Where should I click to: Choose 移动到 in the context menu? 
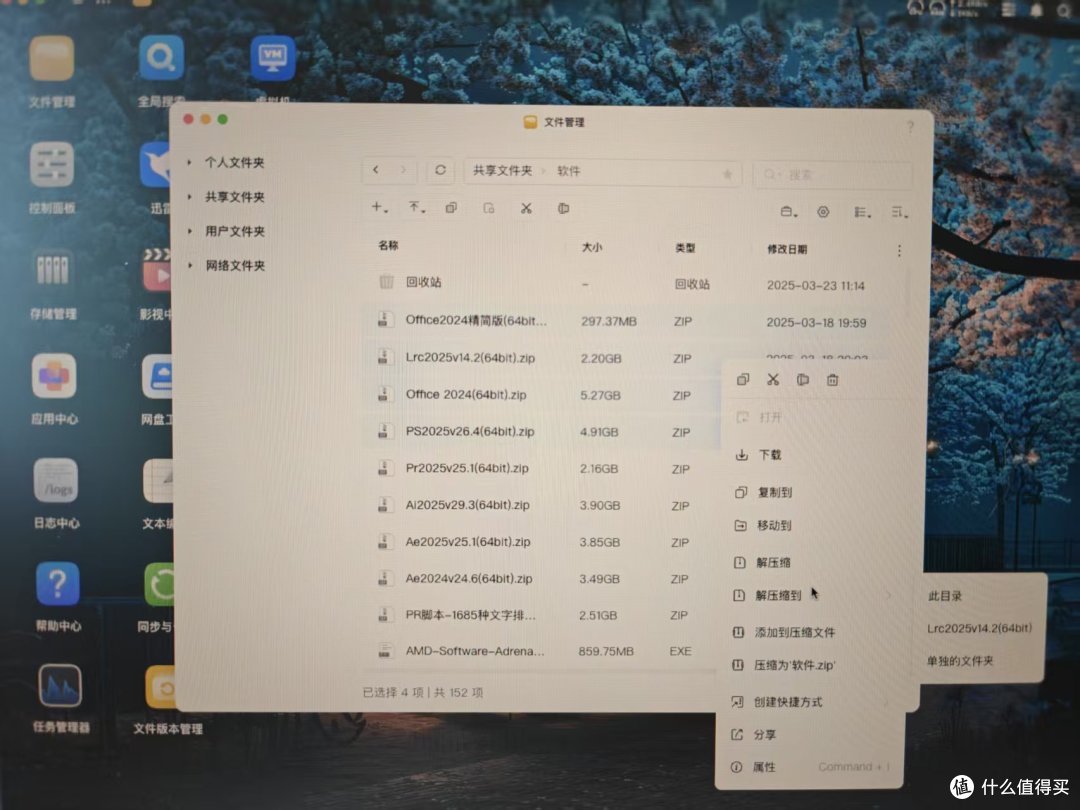815,526
